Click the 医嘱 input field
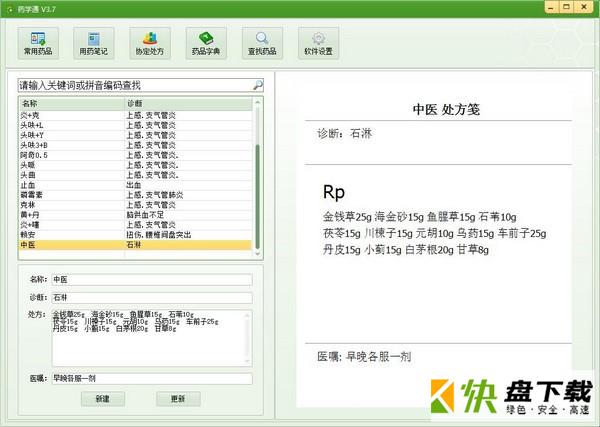 pyautogui.click(x=152, y=378)
